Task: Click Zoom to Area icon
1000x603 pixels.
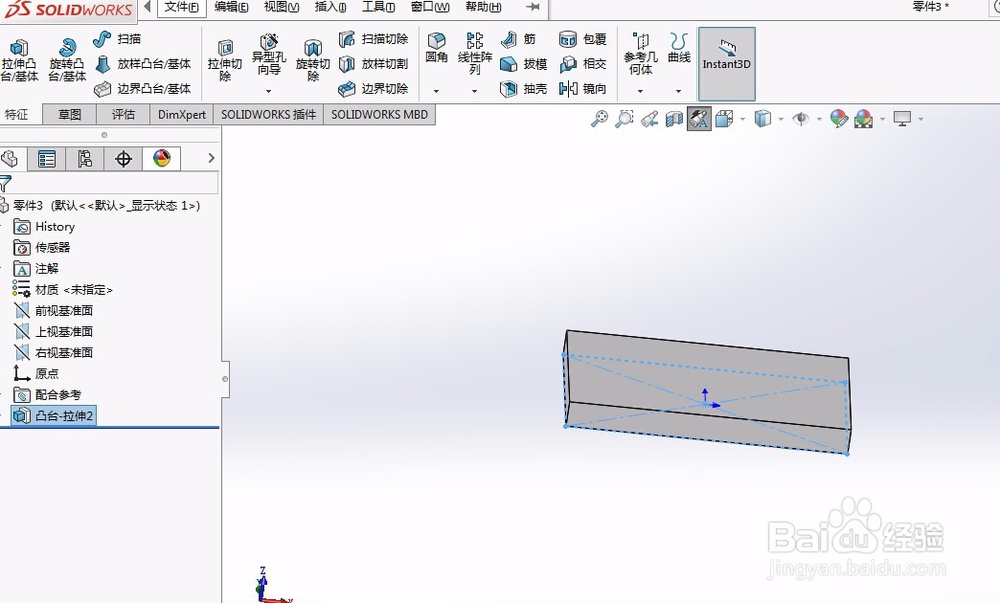Action: [624, 119]
